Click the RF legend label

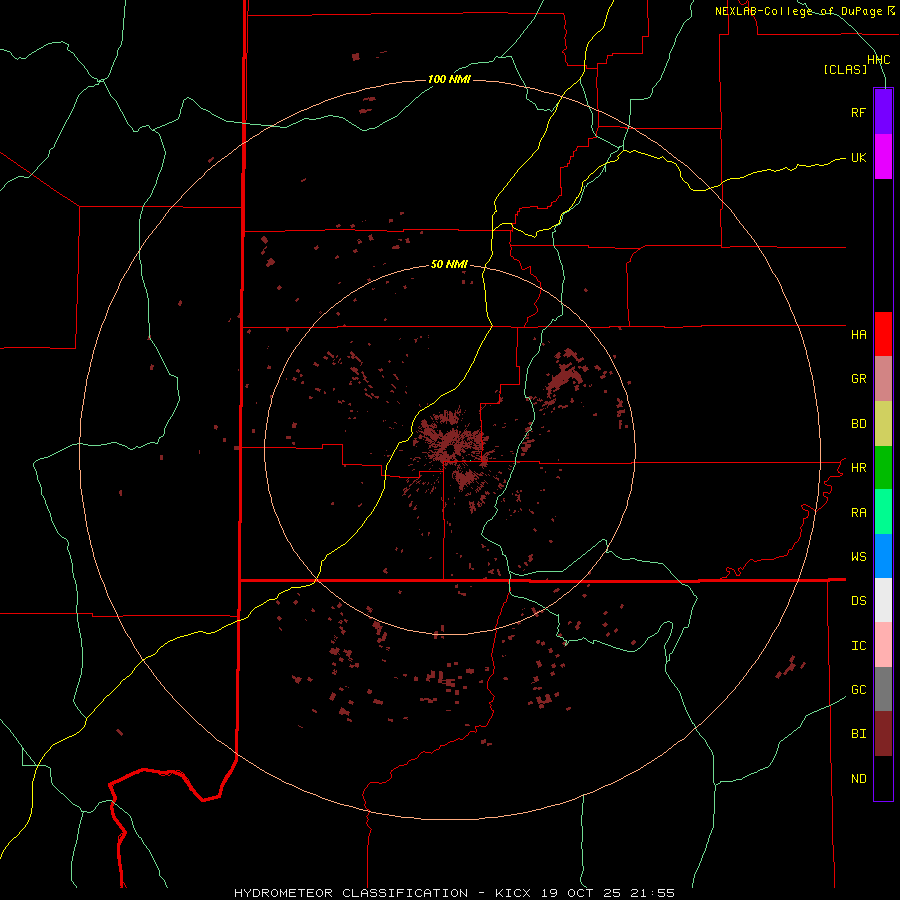(x=858, y=112)
